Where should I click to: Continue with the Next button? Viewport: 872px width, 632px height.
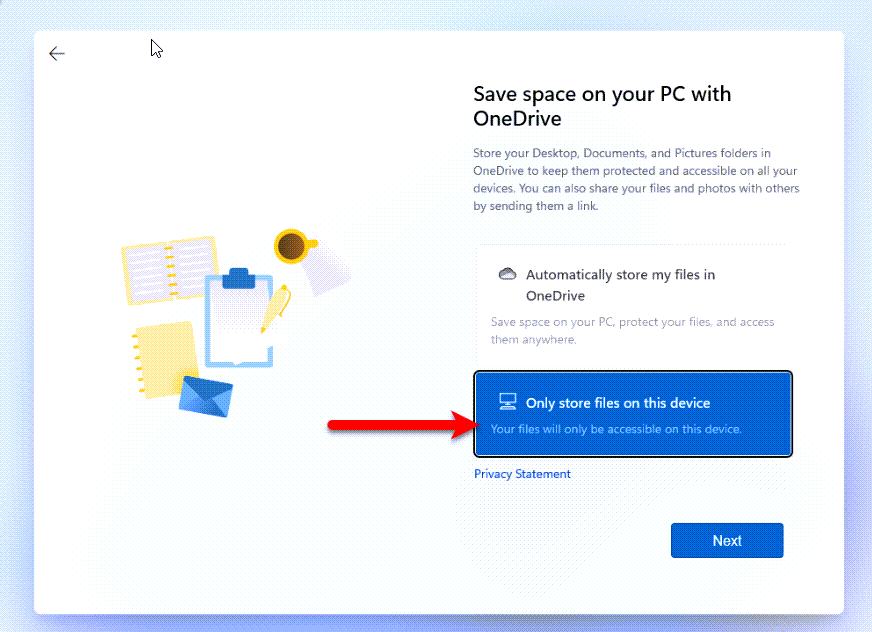(x=727, y=540)
